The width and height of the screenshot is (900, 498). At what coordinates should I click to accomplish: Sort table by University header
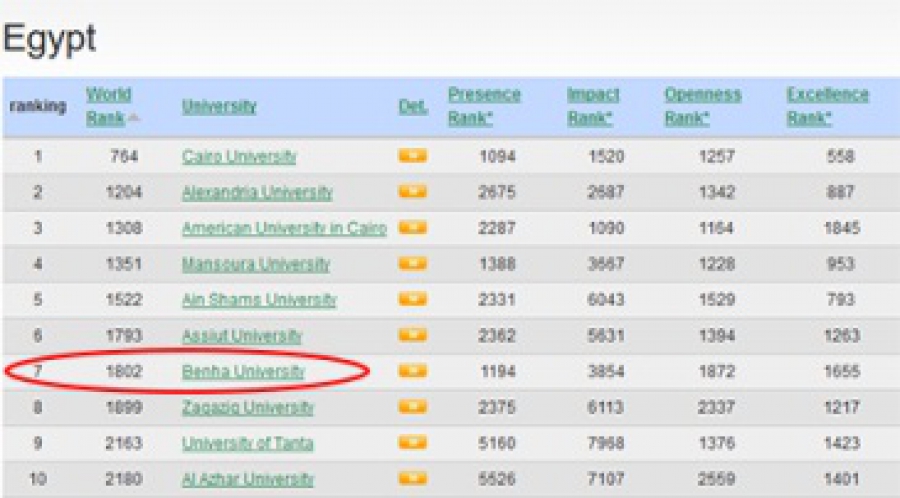[x=219, y=106]
